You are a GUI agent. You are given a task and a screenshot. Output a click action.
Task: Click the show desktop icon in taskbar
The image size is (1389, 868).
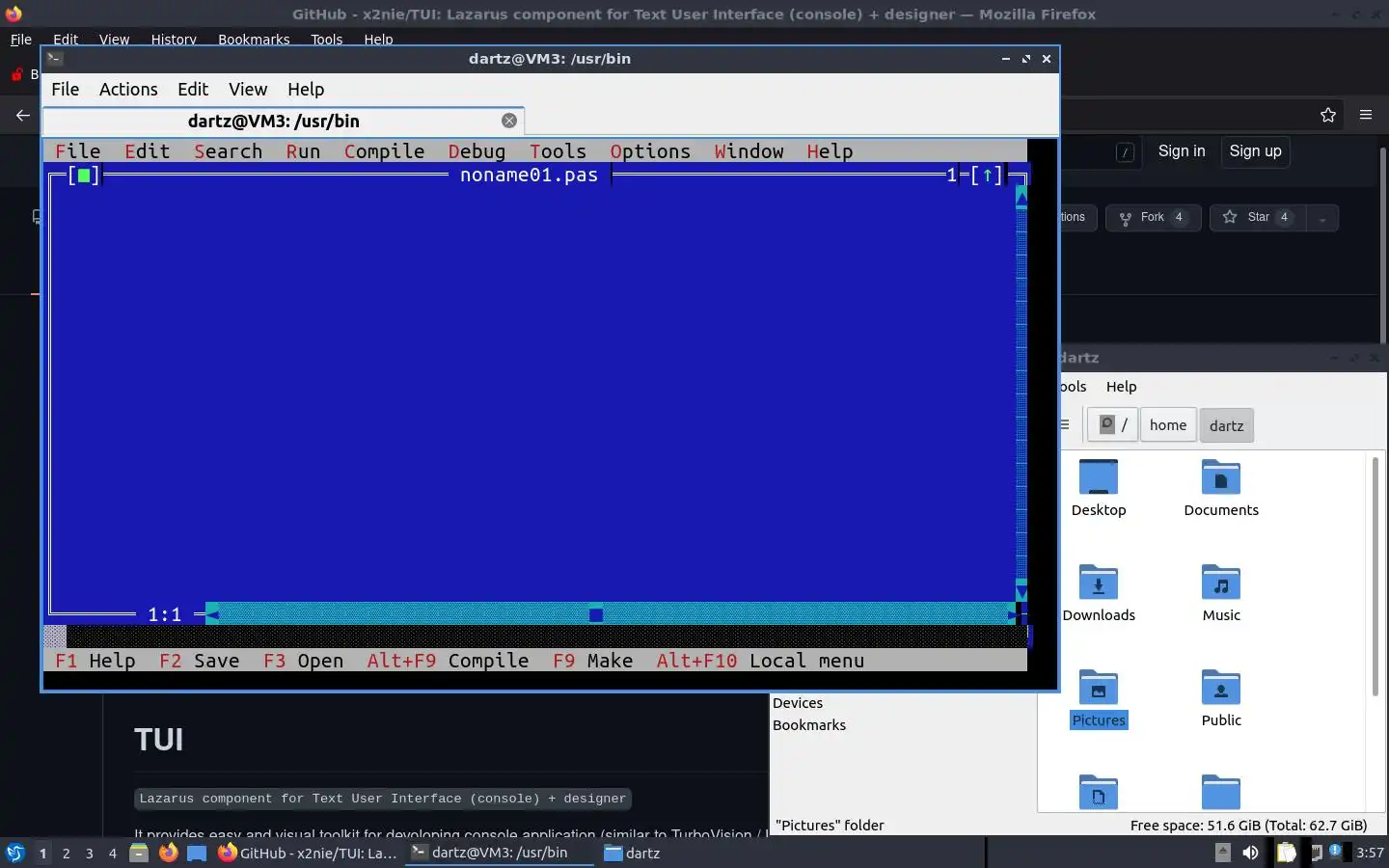point(197,853)
